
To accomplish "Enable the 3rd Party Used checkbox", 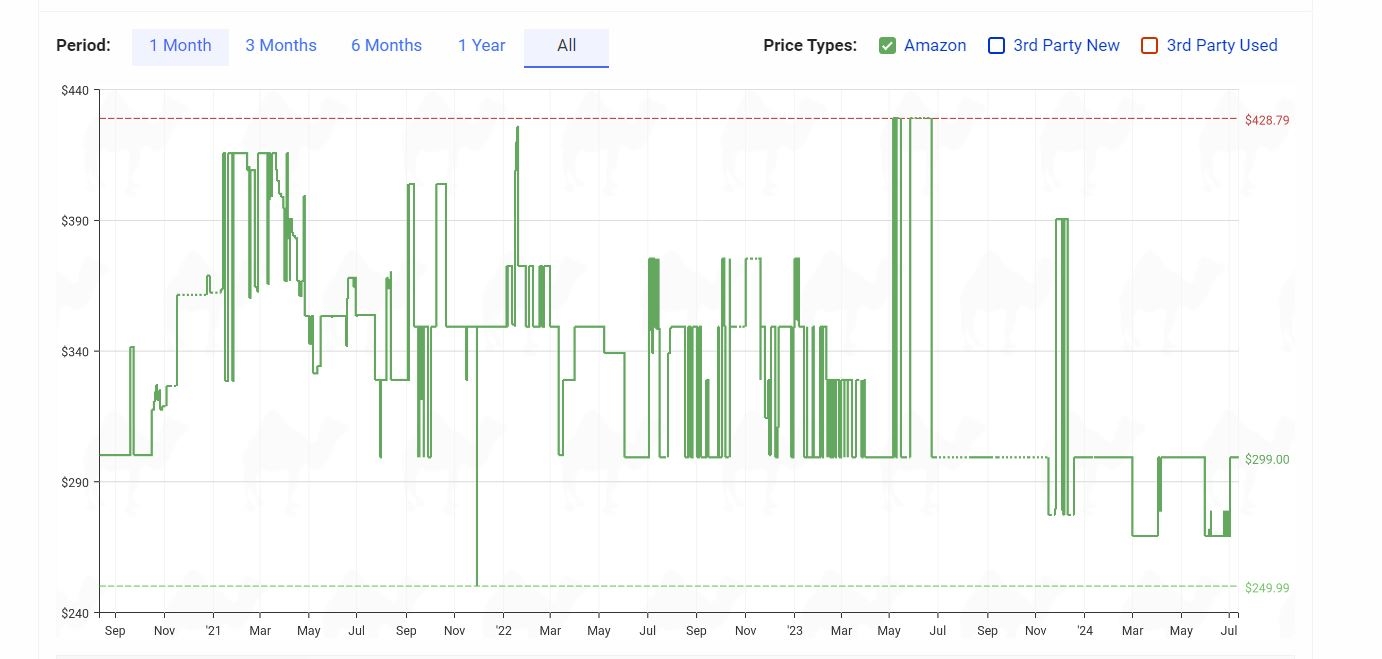I will [x=1150, y=46].
